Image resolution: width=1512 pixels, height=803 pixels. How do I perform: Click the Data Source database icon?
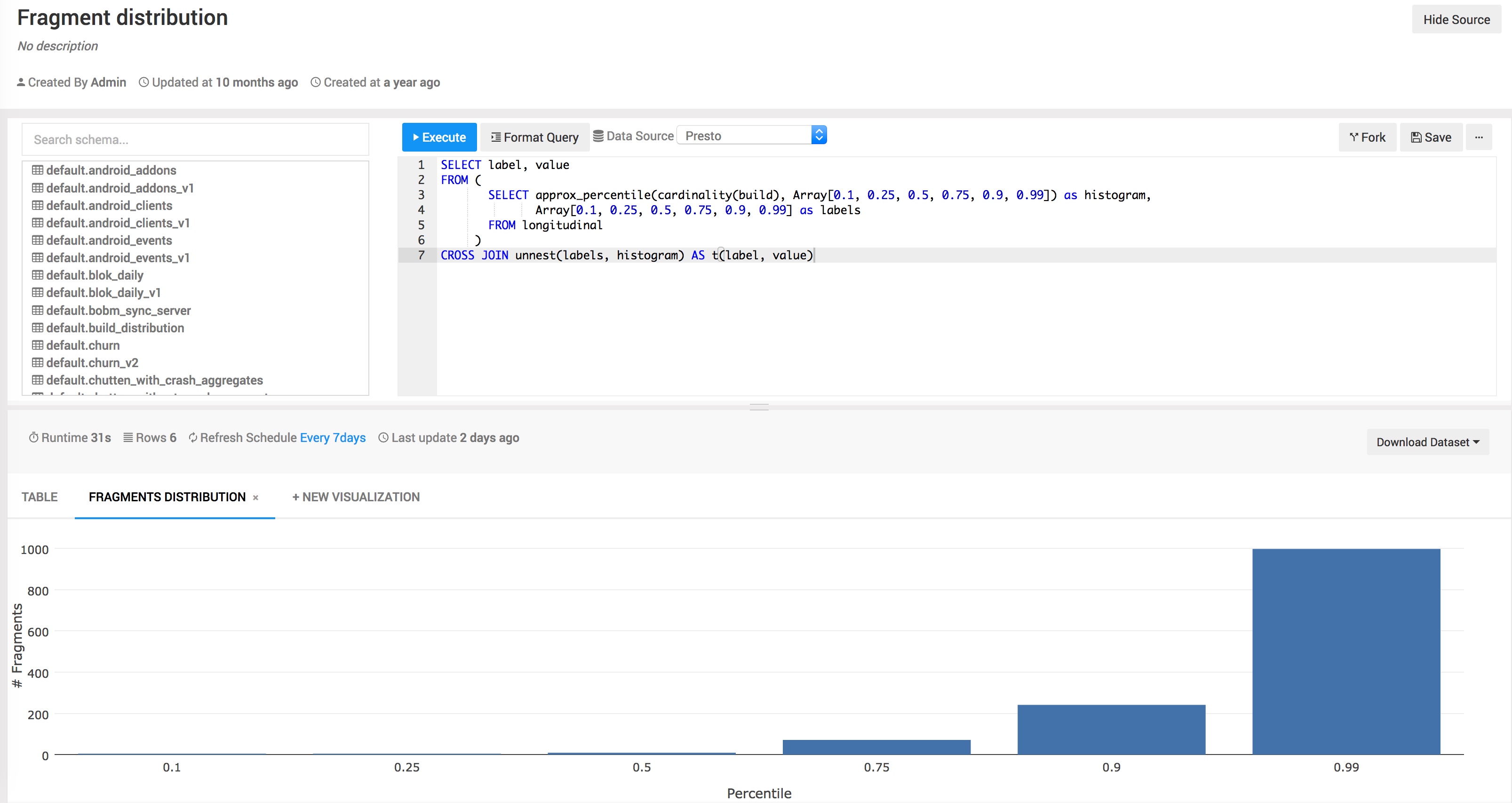click(599, 135)
